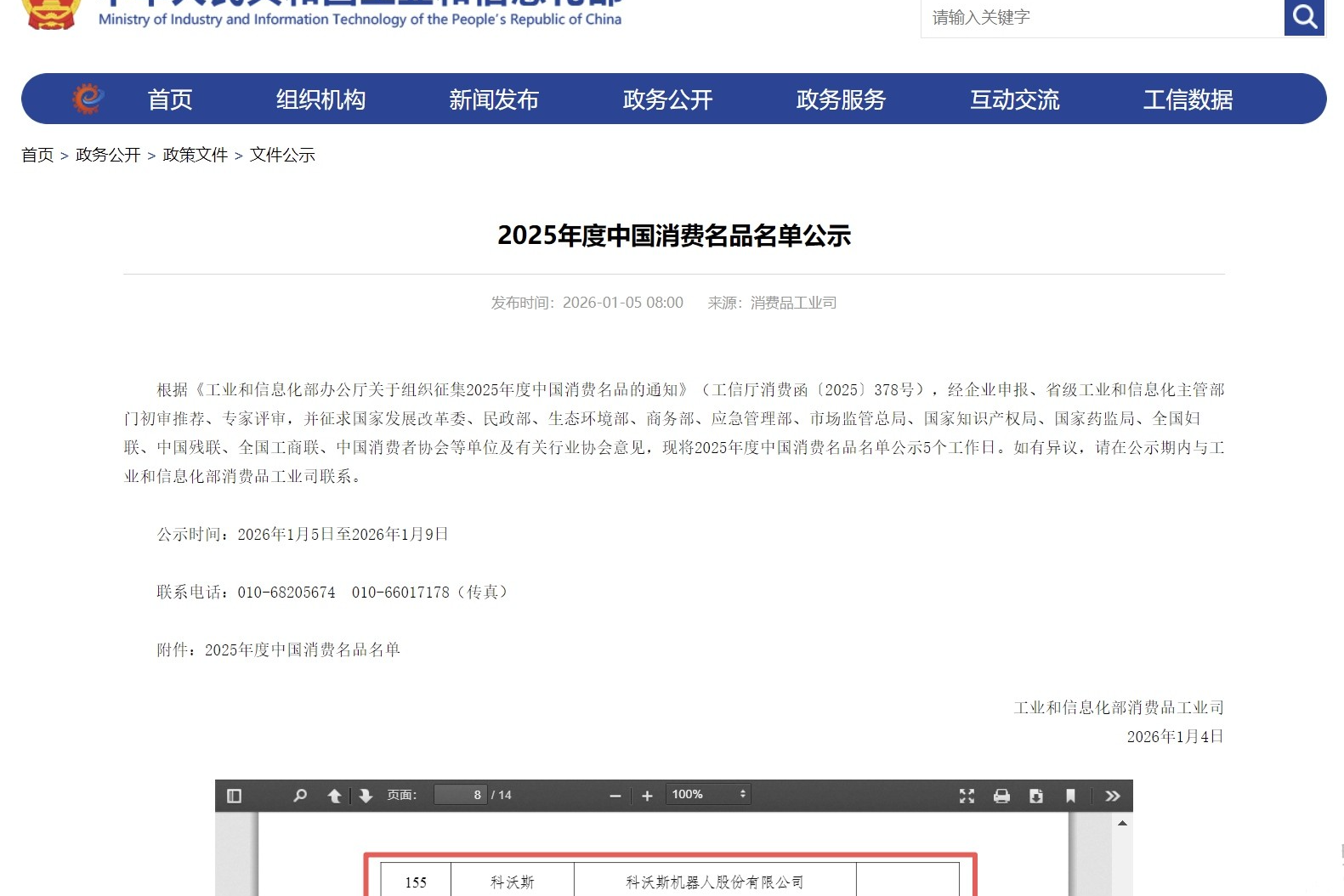Focus the keyword search box
1344x896 pixels.
1102,18
